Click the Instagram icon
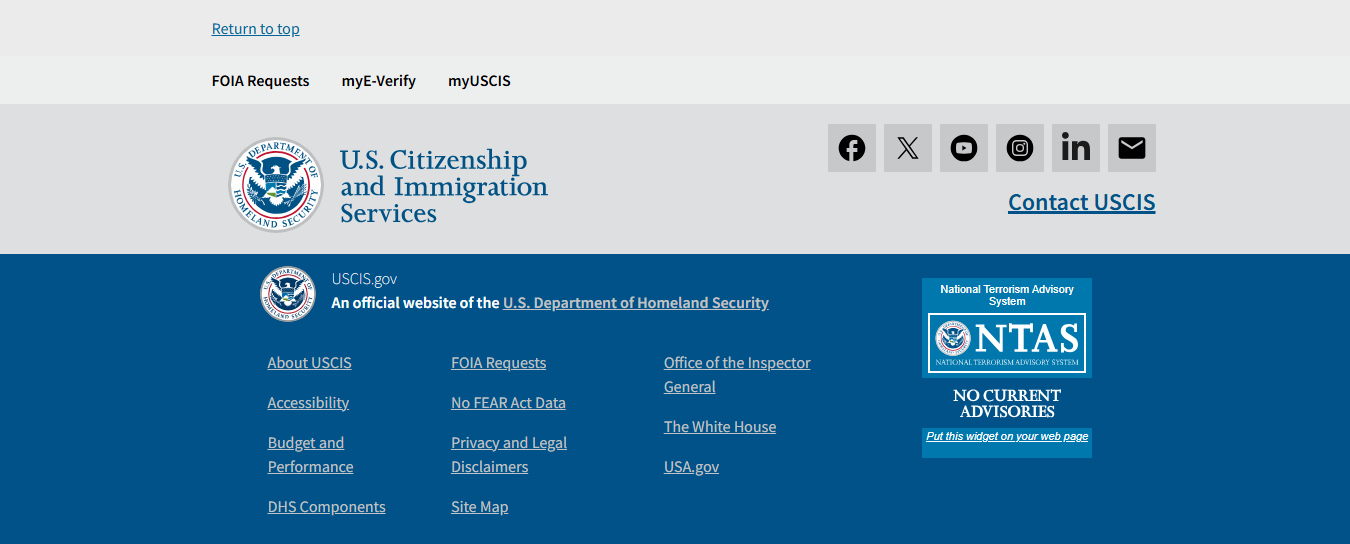Image resolution: width=1350 pixels, height=544 pixels. tap(1019, 148)
